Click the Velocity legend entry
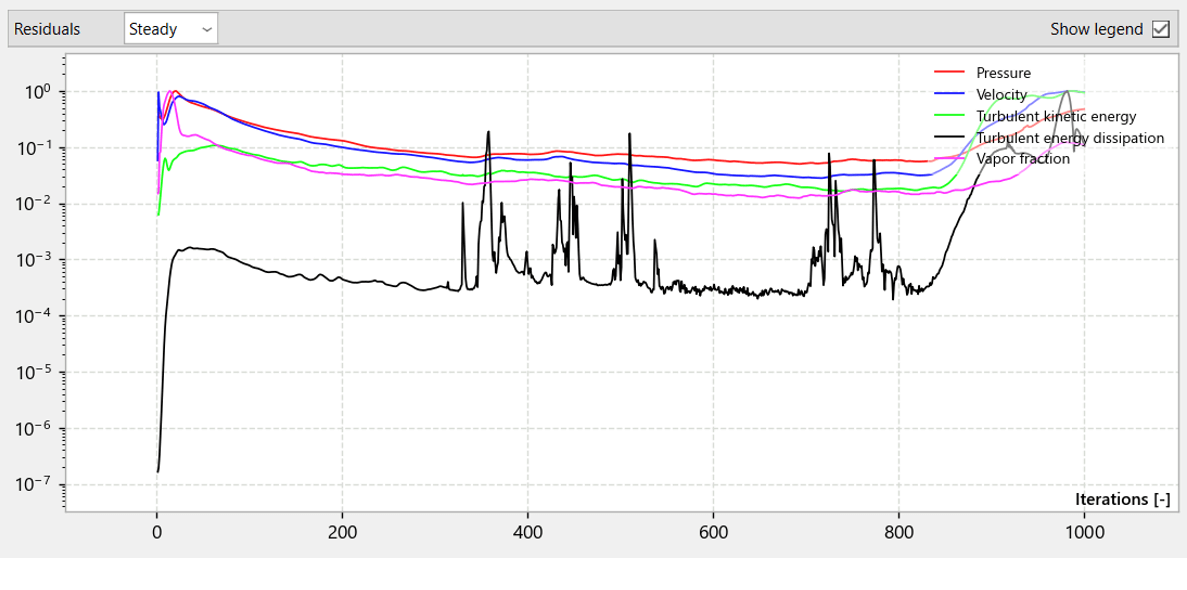Screen dimensions: 1187x590 tap(1002, 95)
